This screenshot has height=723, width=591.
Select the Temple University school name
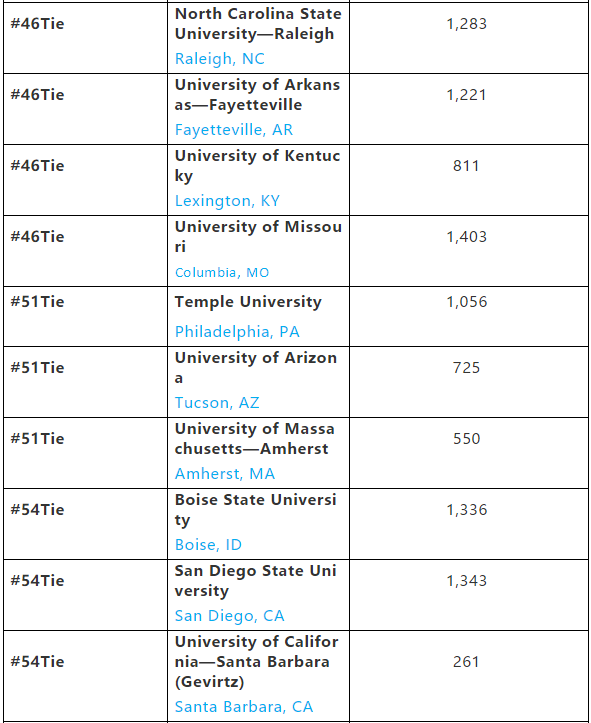click(x=248, y=302)
